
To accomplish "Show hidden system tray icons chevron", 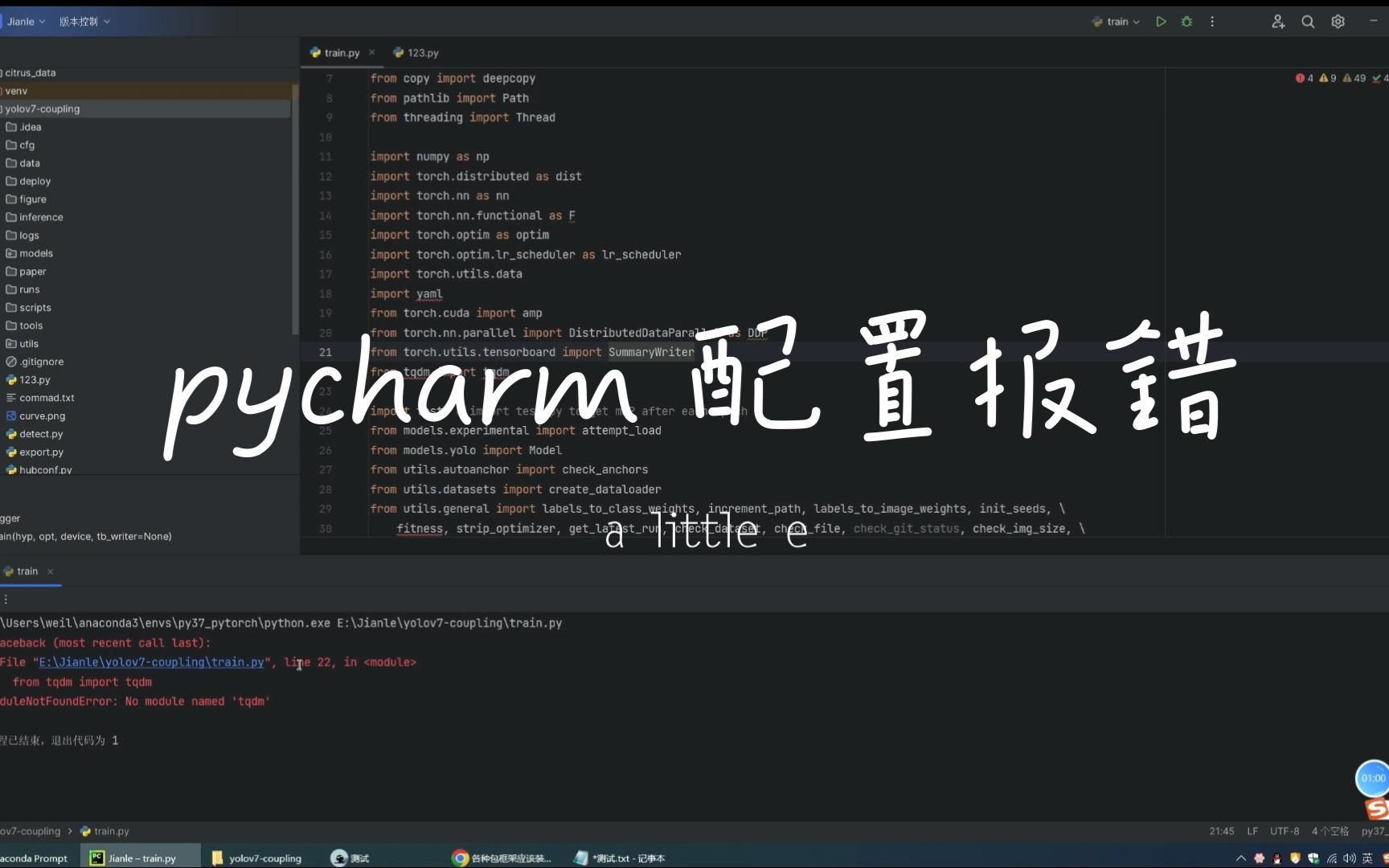I will tap(1241, 858).
